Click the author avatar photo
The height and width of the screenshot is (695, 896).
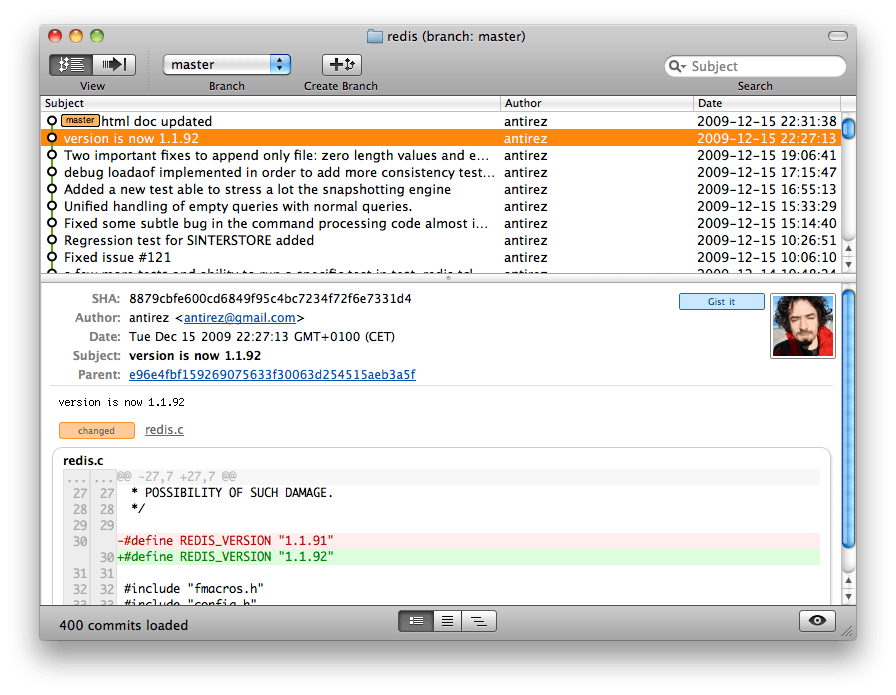[803, 326]
